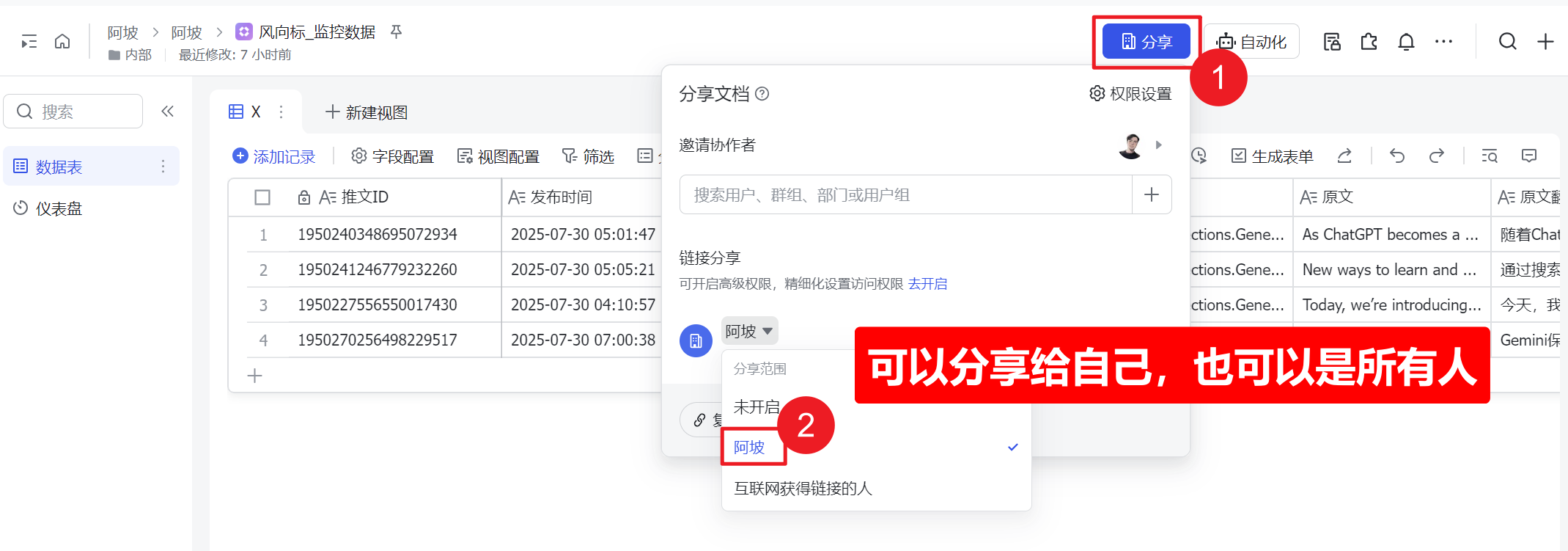Click 添加记录 to add a record
Image resolution: width=1568 pixels, height=551 pixels.
pyautogui.click(x=273, y=156)
